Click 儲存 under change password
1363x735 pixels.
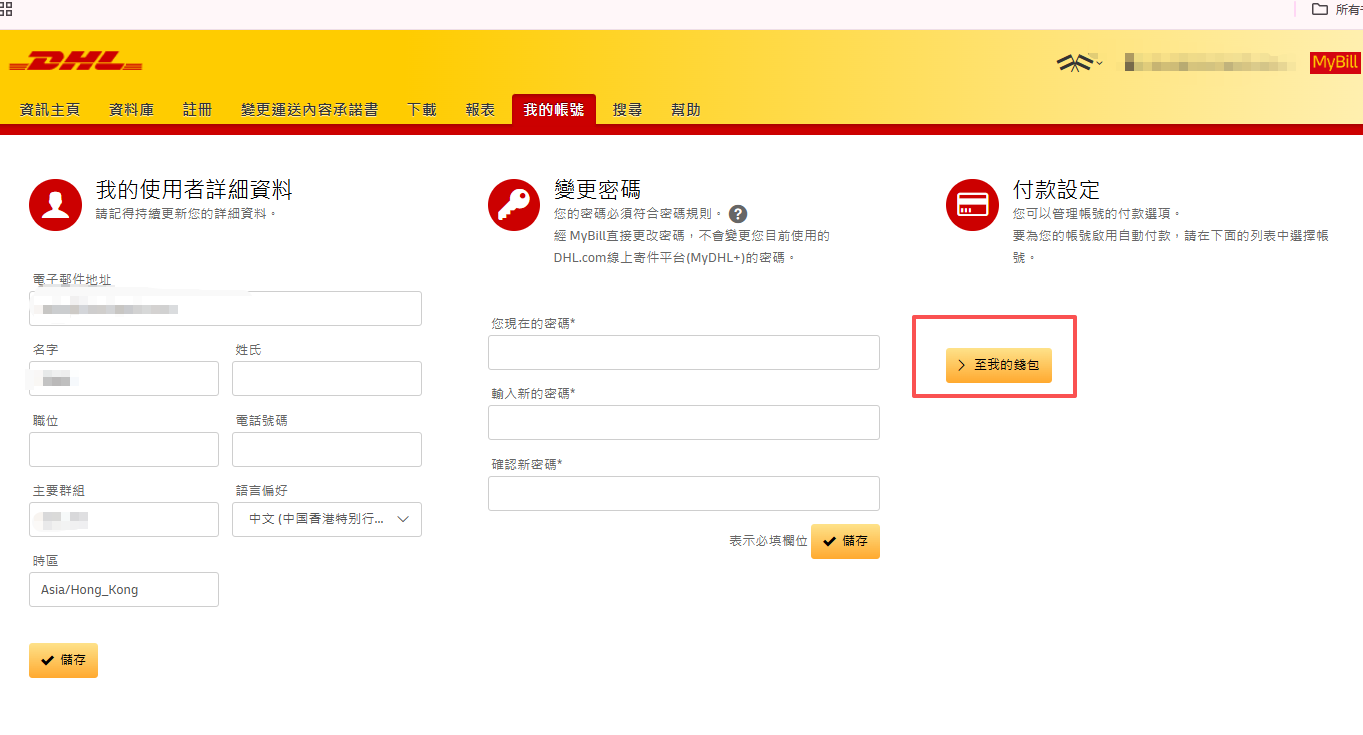pos(845,541)
